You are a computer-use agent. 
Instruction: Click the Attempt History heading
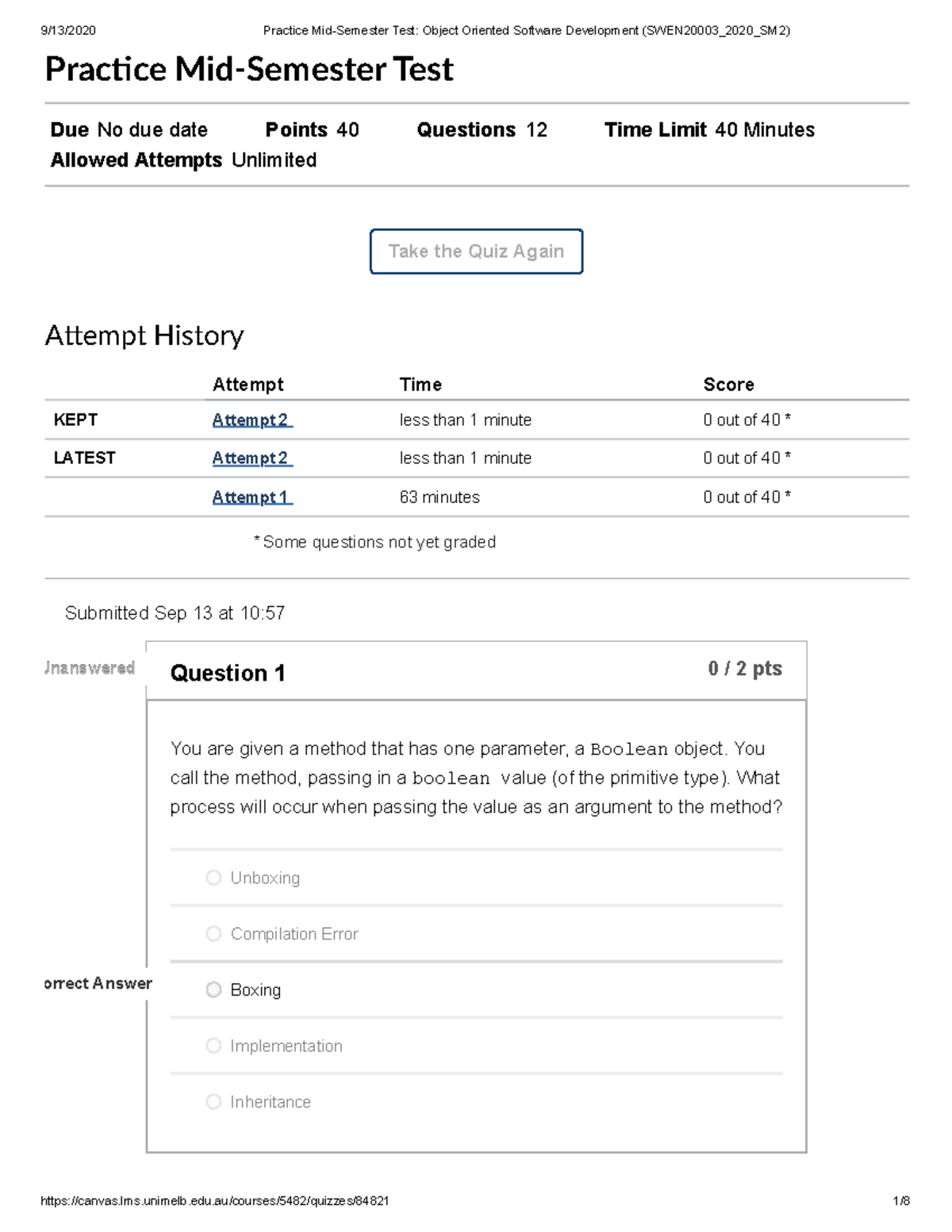pos(144,336)
